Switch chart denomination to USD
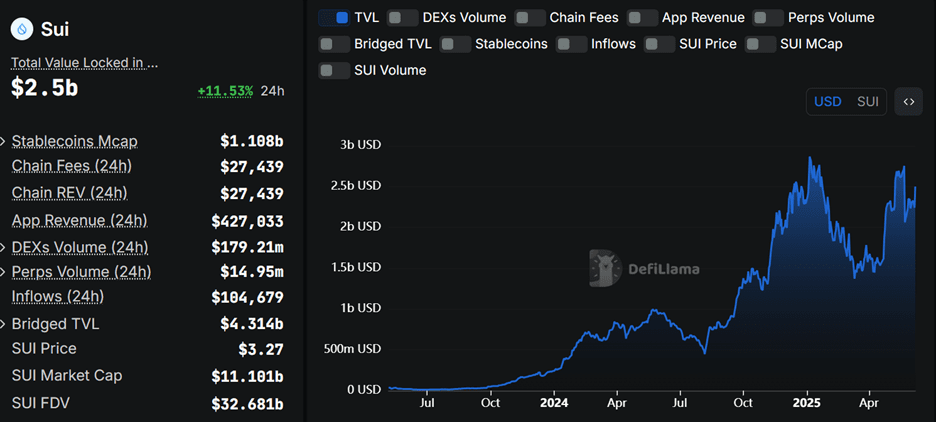Viewport: 936px width, 422px height. [x=828, y=102]
